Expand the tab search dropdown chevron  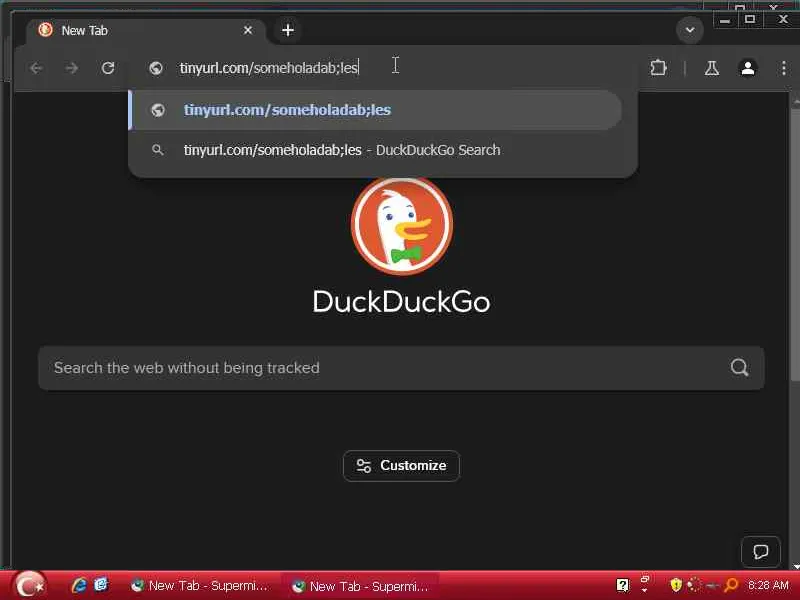pyautogui.click(x=690, y=30)
